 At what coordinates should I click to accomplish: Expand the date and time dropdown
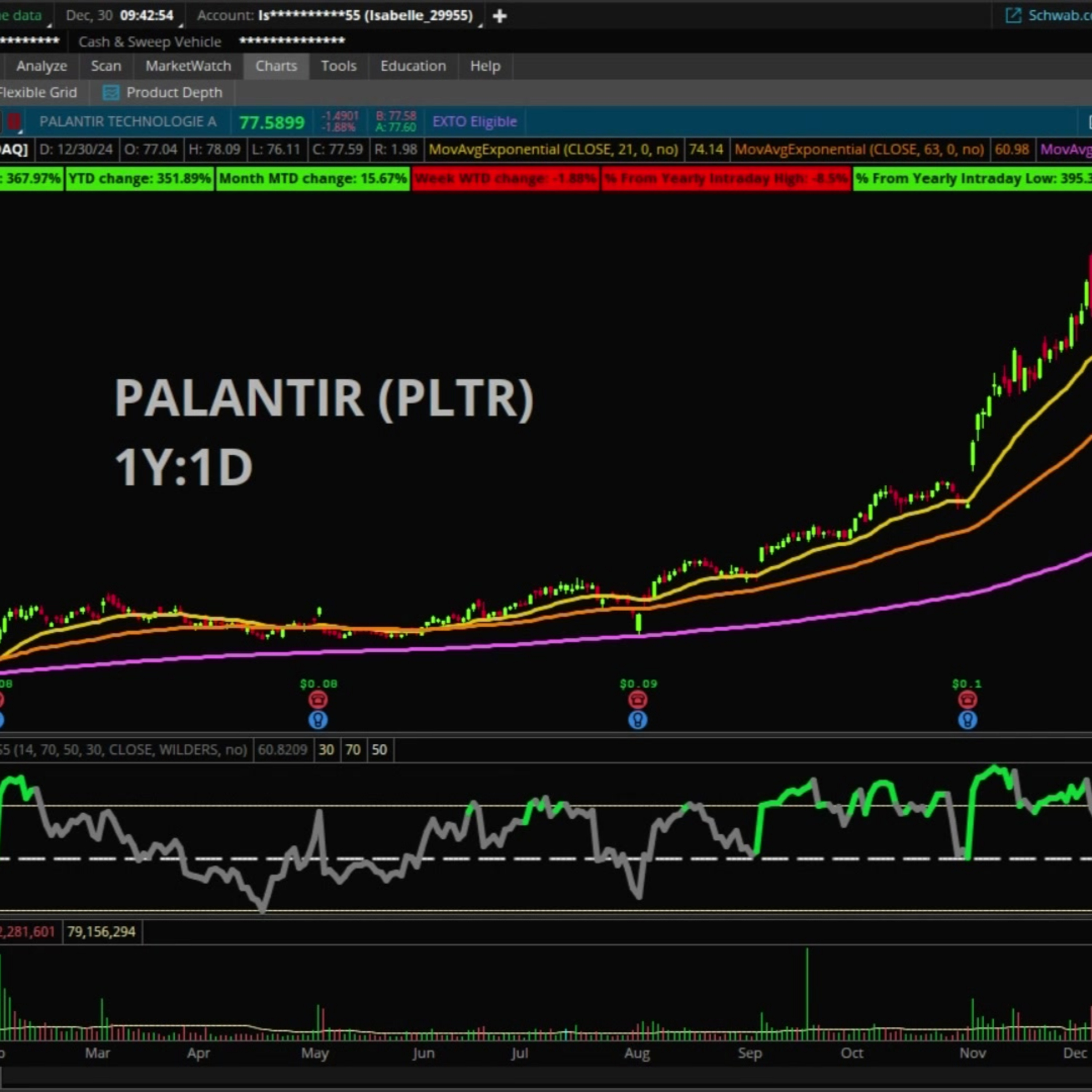pyautogui.click(x=119, y=16)
